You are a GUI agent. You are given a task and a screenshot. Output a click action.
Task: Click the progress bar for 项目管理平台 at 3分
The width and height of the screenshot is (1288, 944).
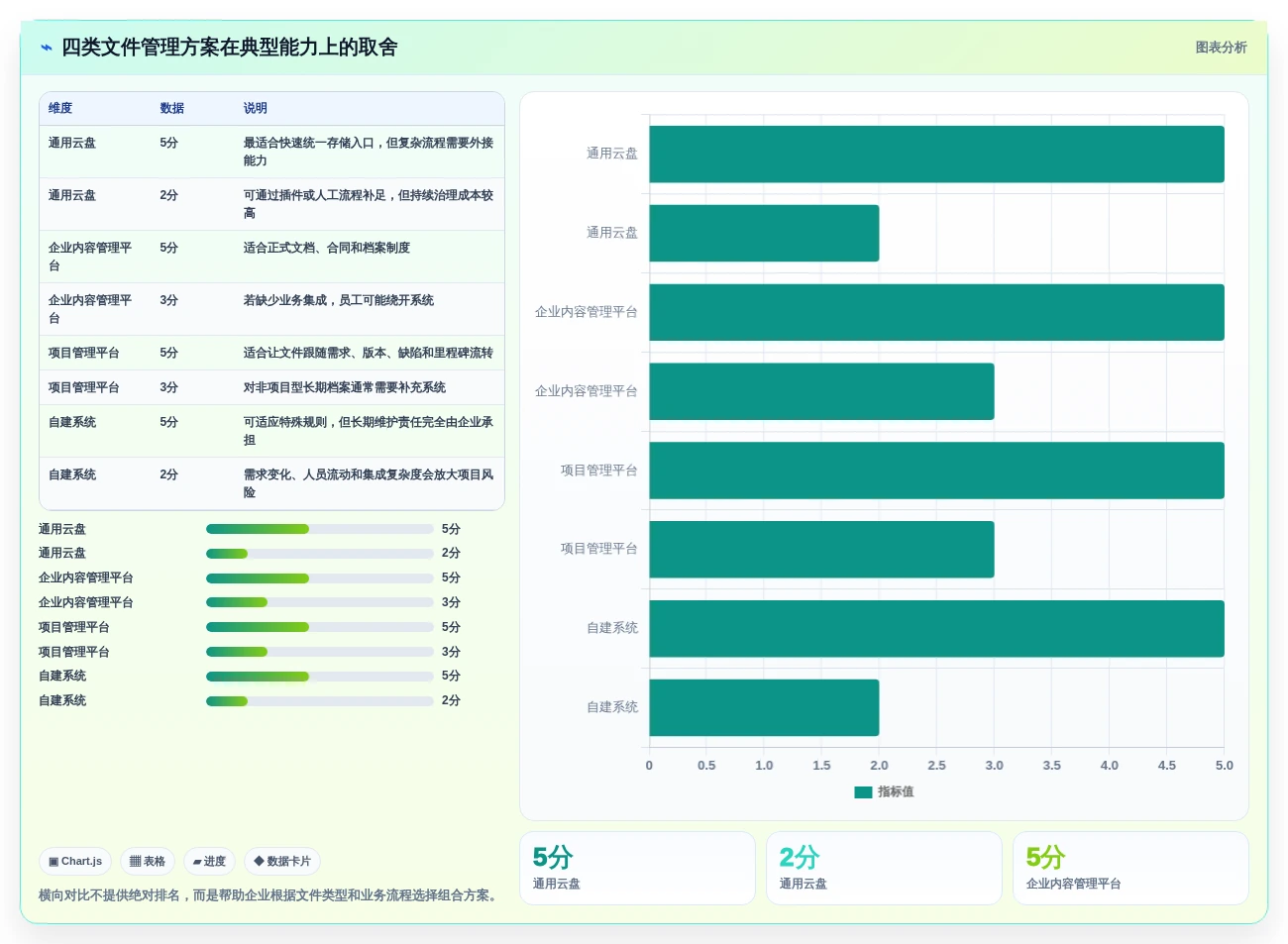tap(320, 652)
